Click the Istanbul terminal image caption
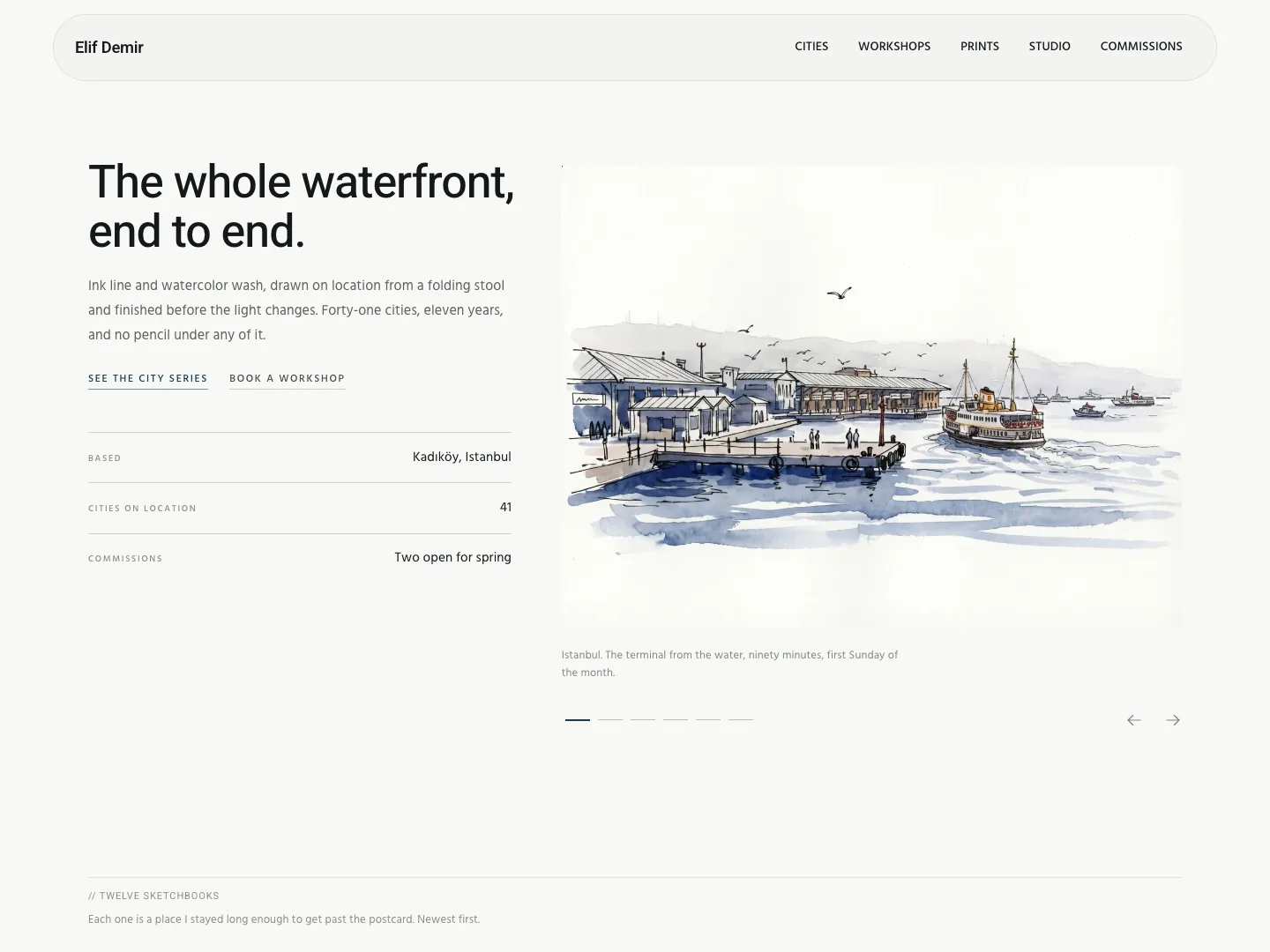Viewport: 1270px width, 952px height. tap(730, 664)
